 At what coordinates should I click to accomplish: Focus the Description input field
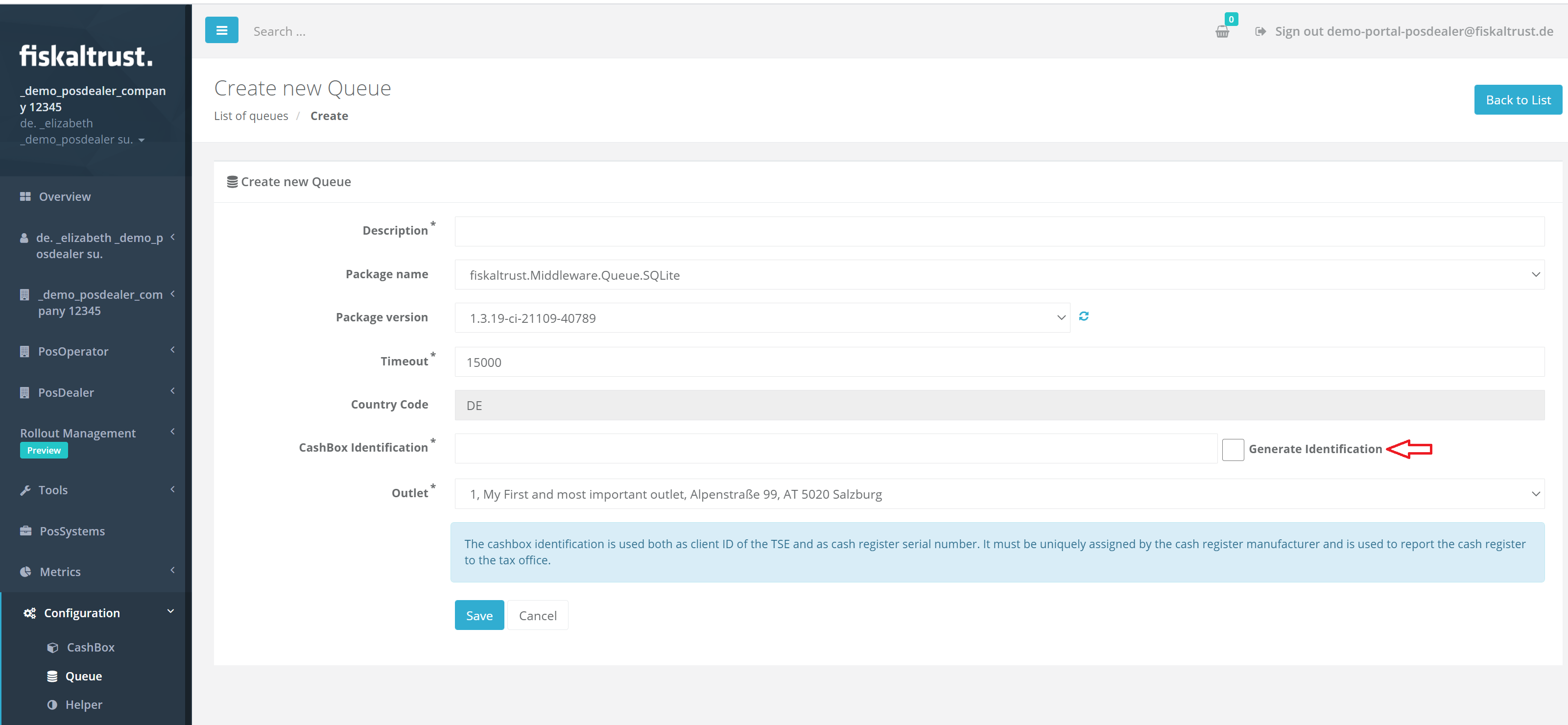coord(999,231)
